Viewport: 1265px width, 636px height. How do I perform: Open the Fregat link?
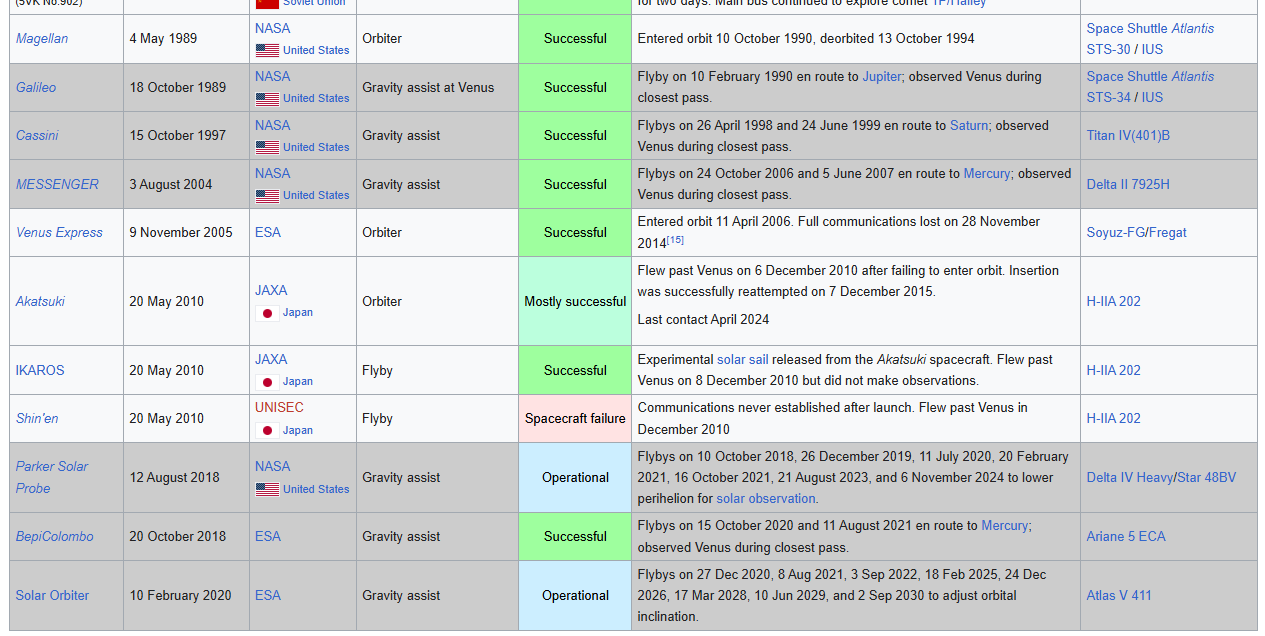1168,232
